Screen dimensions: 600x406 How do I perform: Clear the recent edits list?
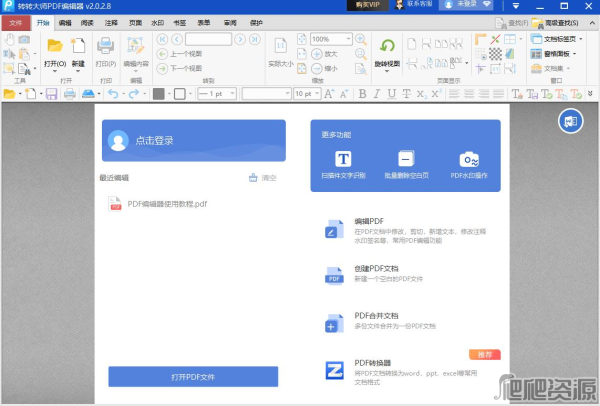click(262, 178)
